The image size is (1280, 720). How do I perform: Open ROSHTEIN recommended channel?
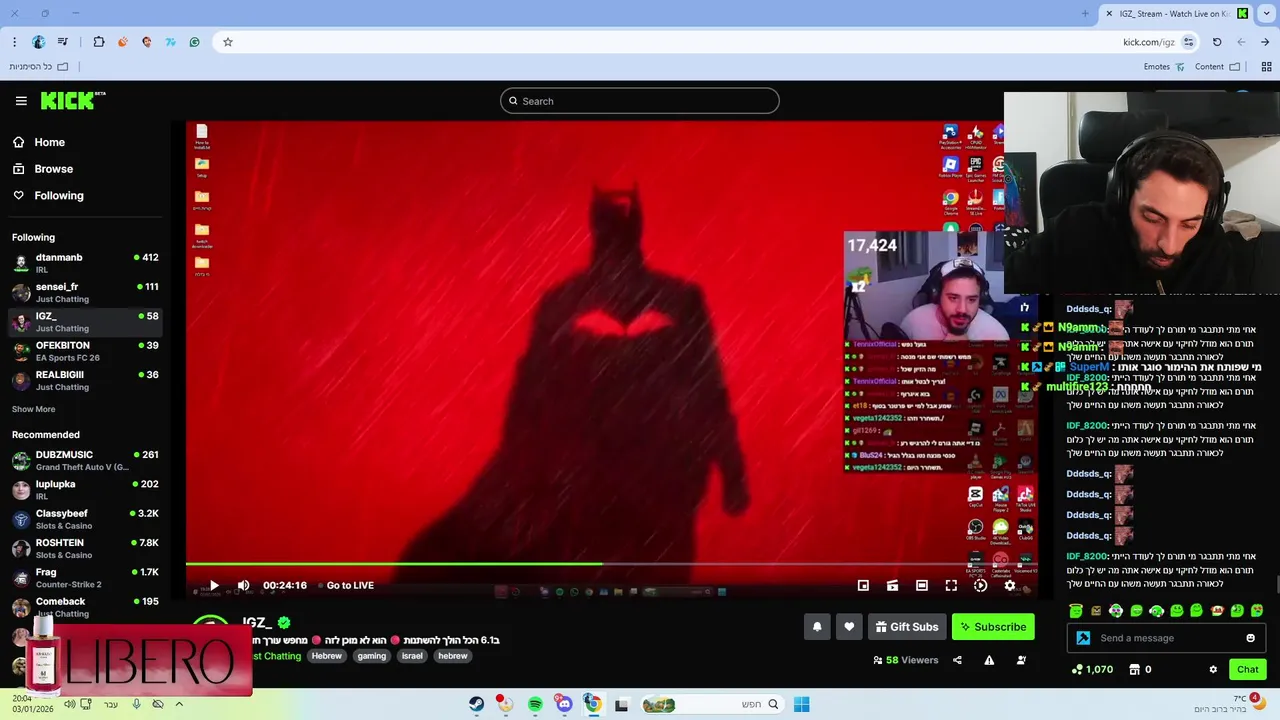(85, 548)
